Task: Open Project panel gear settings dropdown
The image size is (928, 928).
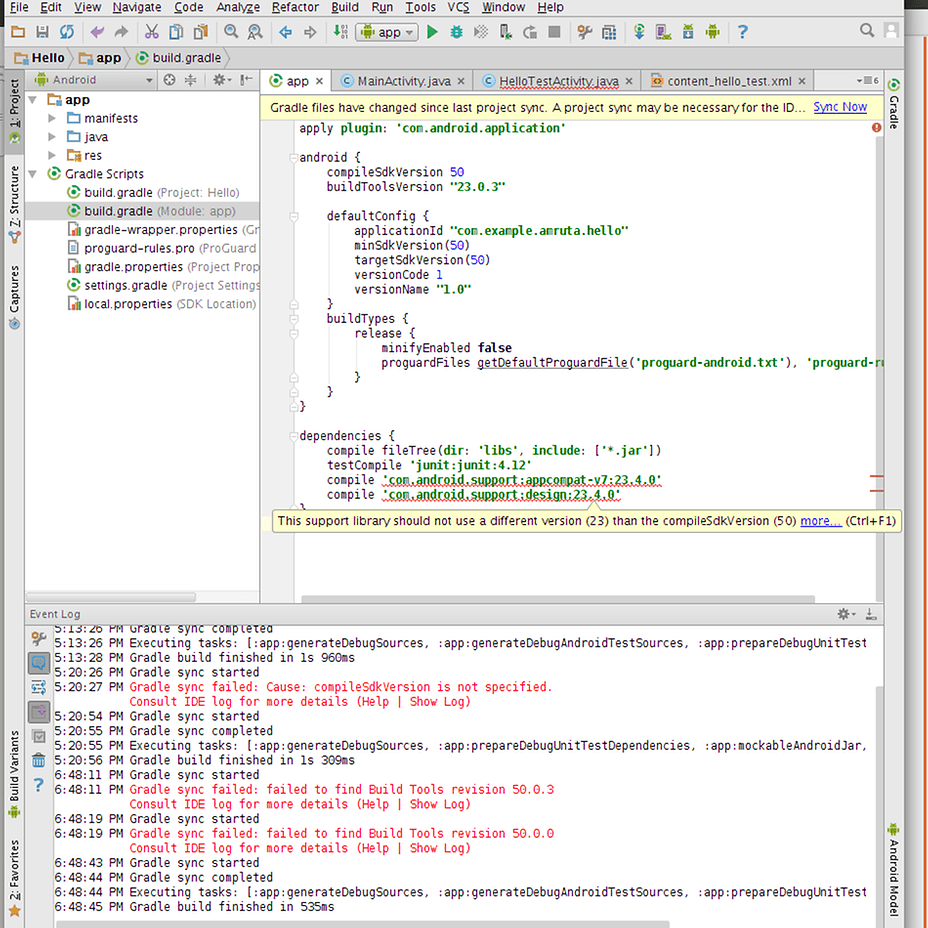Action: (x=222, y=80)
